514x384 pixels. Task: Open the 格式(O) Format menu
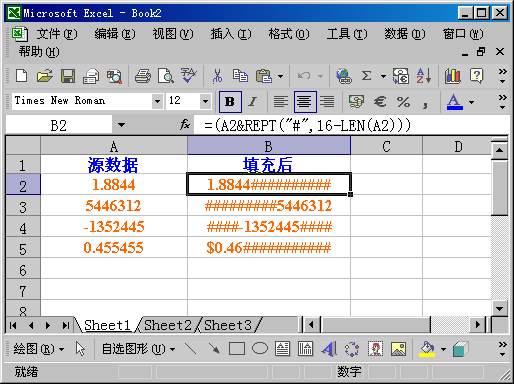click(289, 34)
